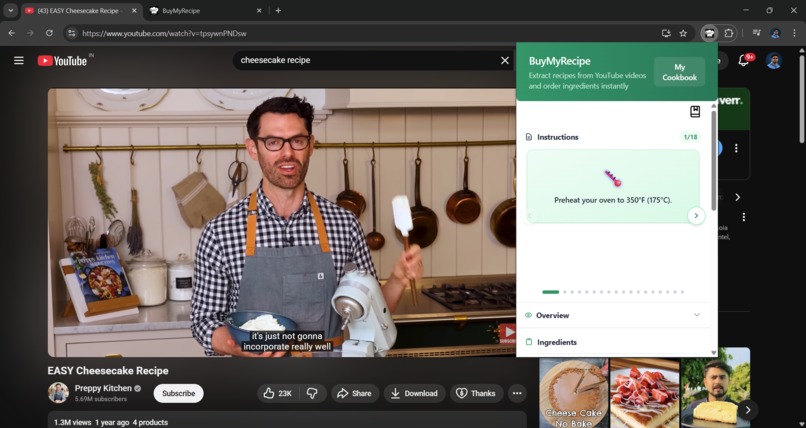Click the Instructions section heading
This screenshot has width=806, height=428.
pos(557,137)
